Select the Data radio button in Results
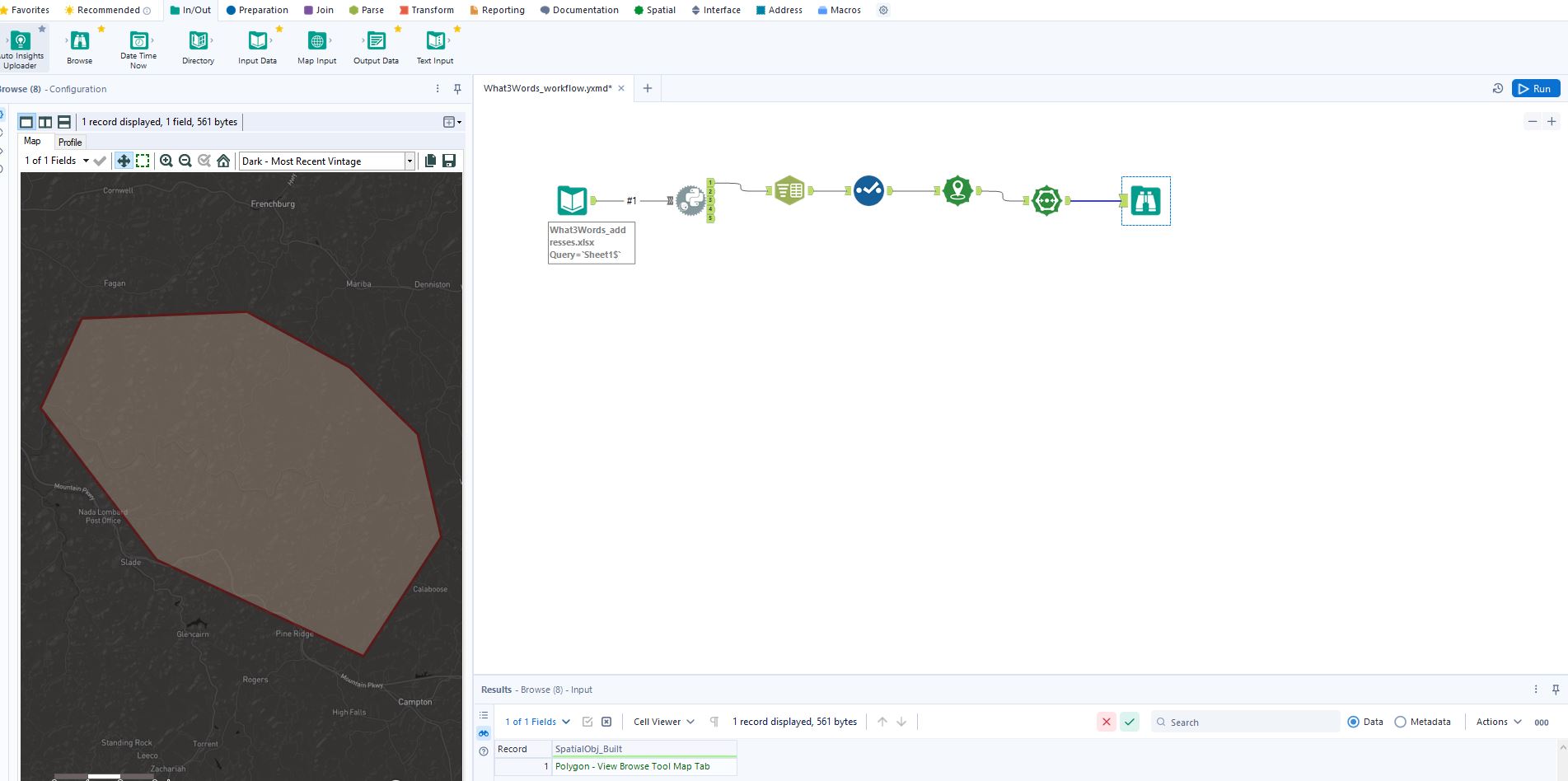 coord(1354,722)
